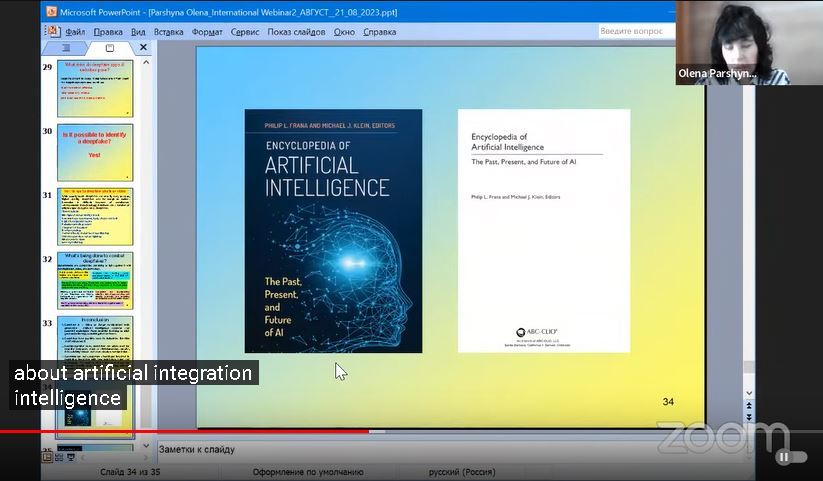
Task: Toggle the YouTube autoplay switch
Action: tap(792, 457)
